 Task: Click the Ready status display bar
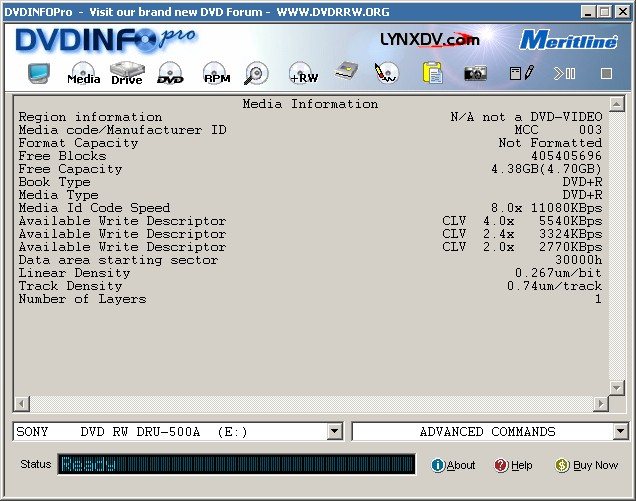236,464
